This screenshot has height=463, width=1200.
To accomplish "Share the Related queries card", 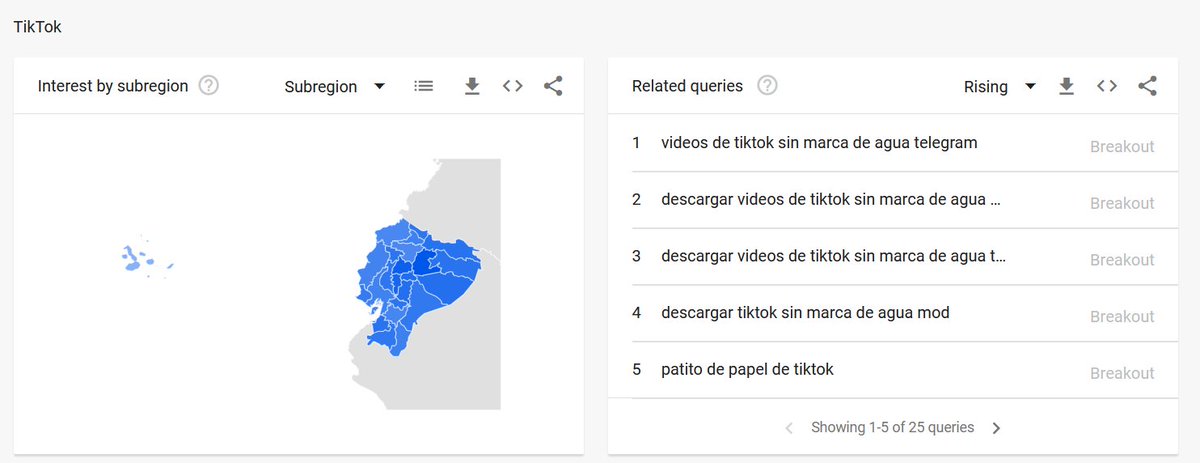I will (1148, 86).
